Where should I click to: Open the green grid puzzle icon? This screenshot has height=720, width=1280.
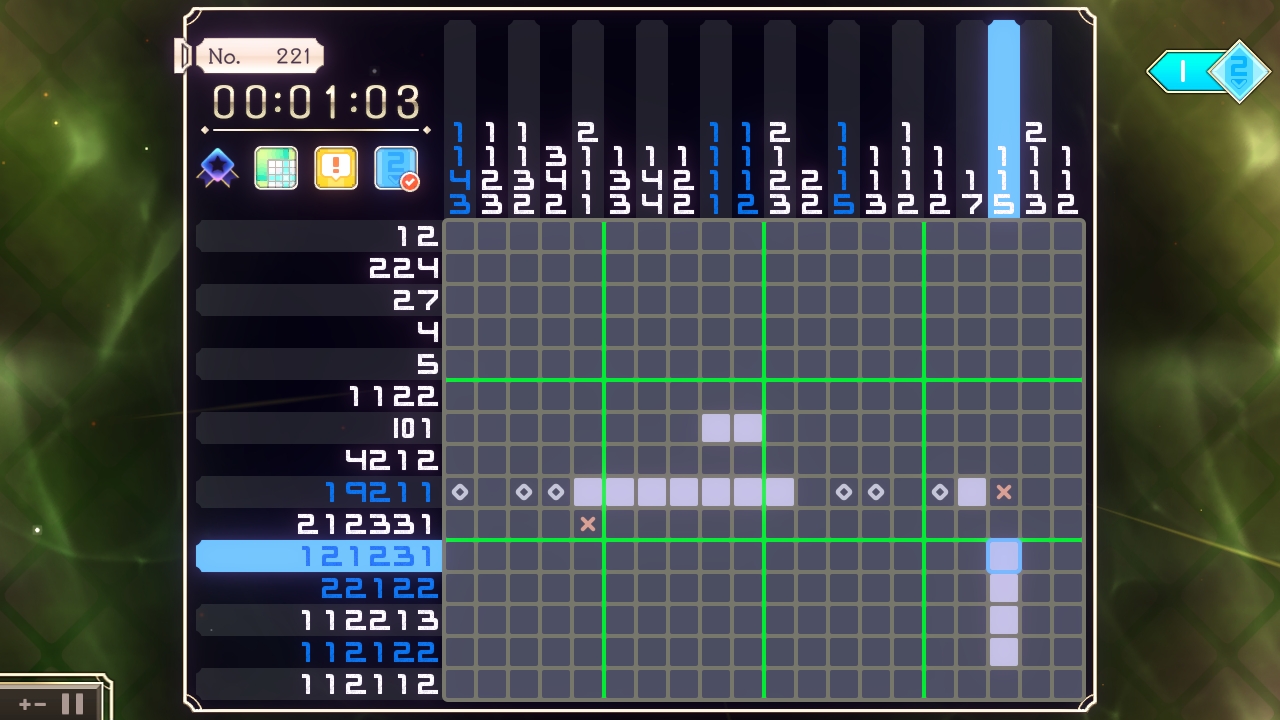click(276, 168)
